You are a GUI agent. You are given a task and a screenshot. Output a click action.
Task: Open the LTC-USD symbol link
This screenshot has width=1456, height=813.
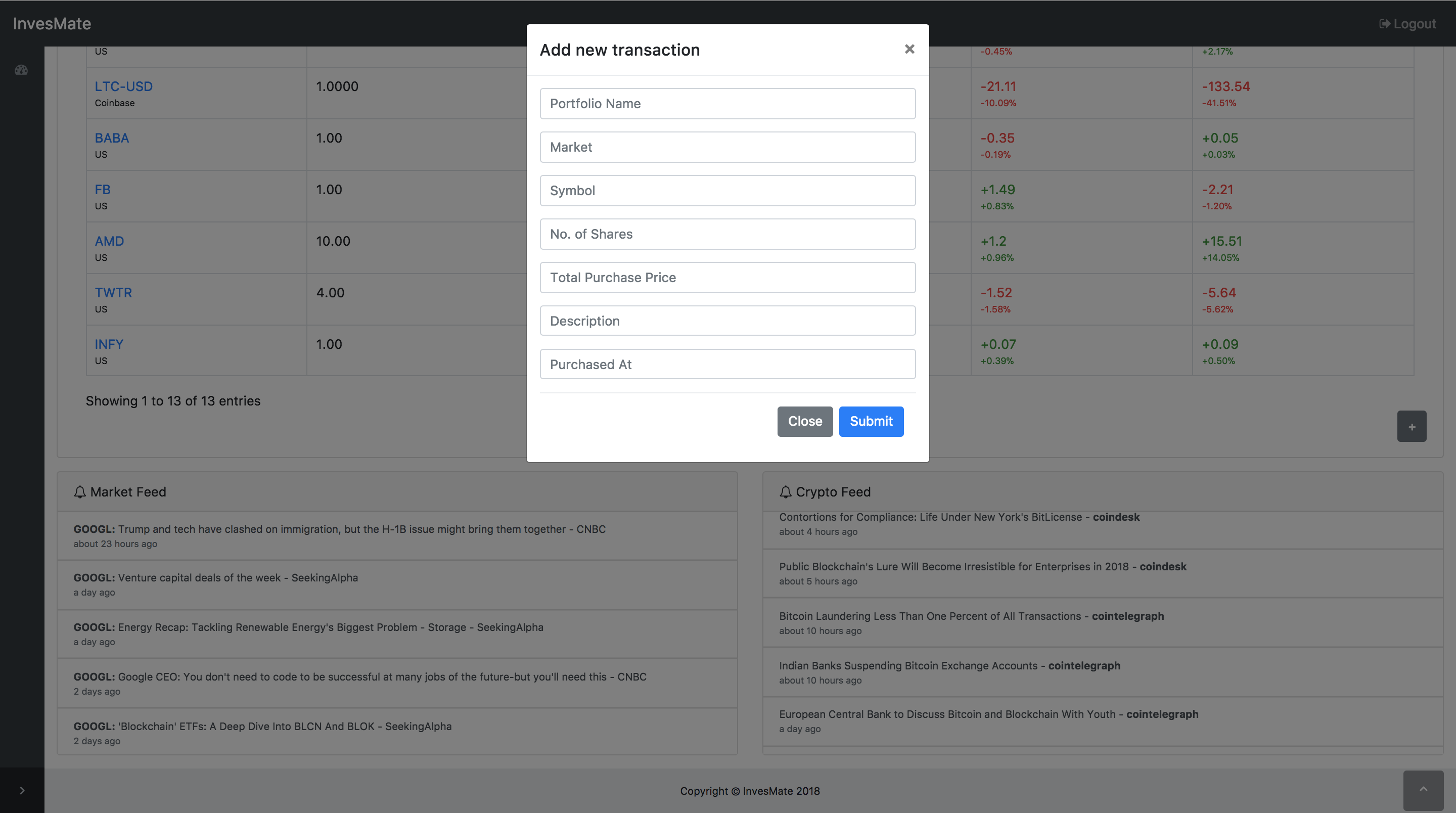click(x=123, y=86)
